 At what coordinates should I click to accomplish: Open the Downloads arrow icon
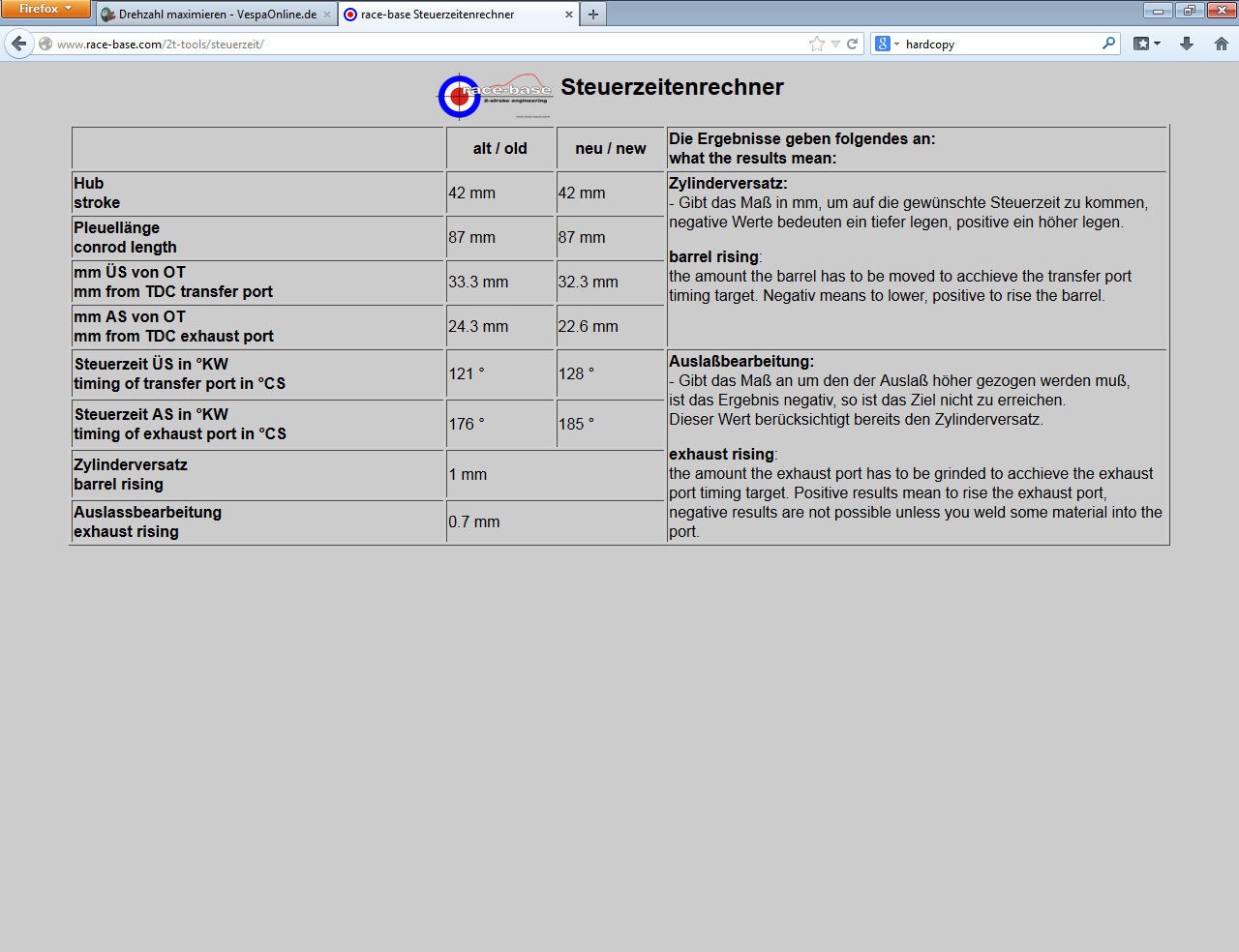click(x=1186, y=44)
